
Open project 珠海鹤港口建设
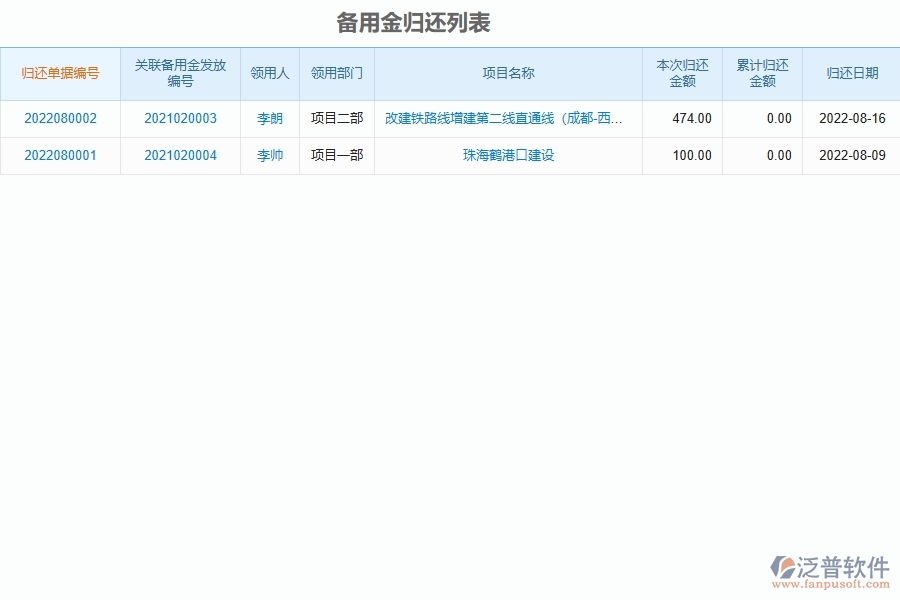point(506,155)
